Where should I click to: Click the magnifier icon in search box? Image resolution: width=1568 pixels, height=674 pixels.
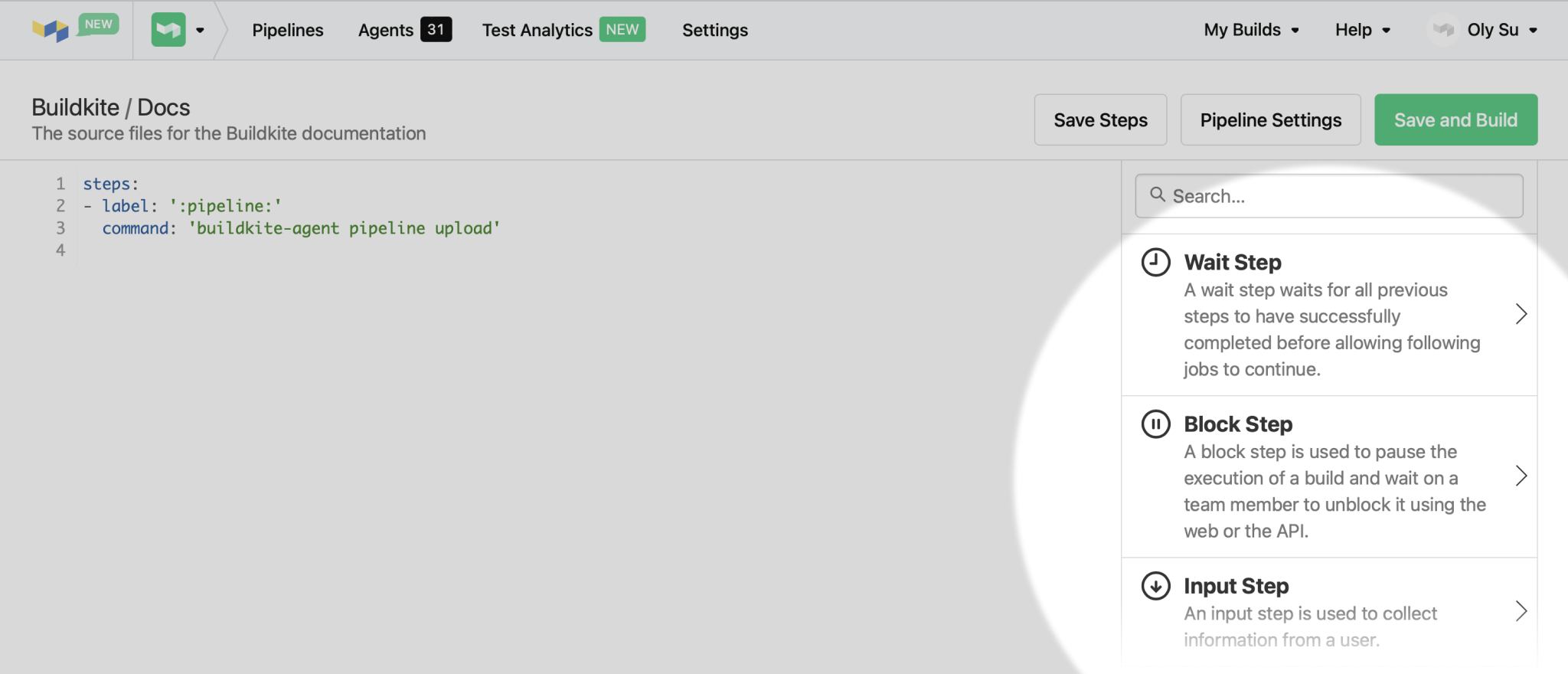point(1158,195)
